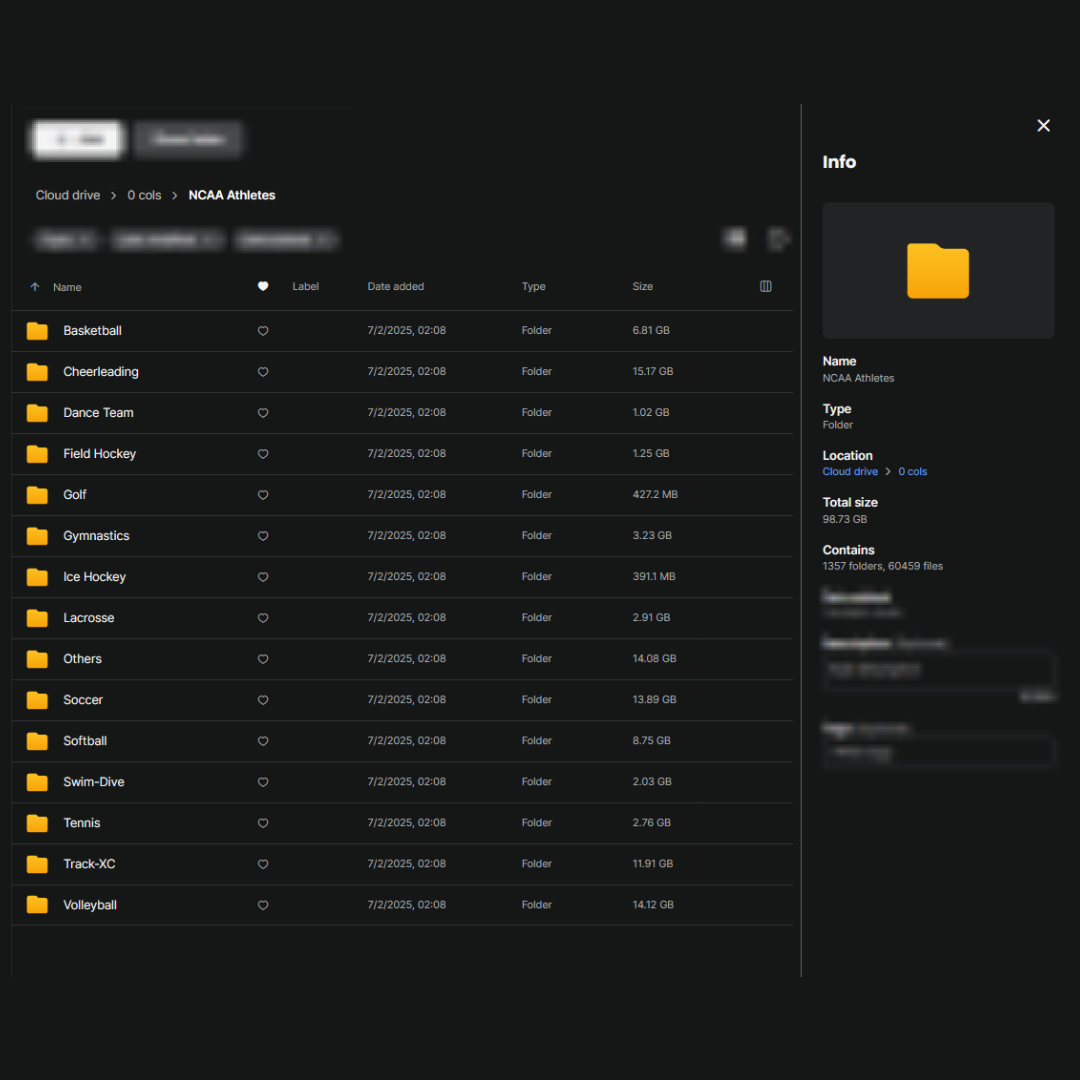
Task: Click the favorites heart column header
Action: pyautogui.click(x=263, y=287)
